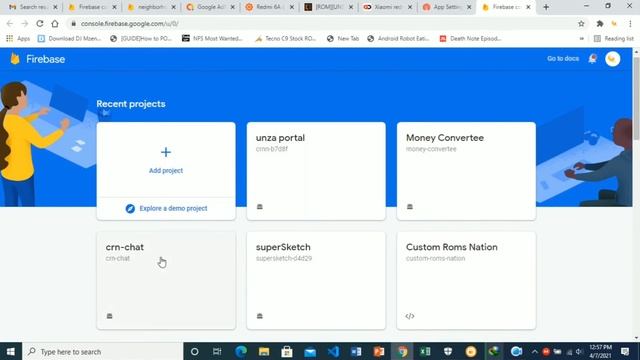
Task: Open the crn-chat project card
Action: 166,280
